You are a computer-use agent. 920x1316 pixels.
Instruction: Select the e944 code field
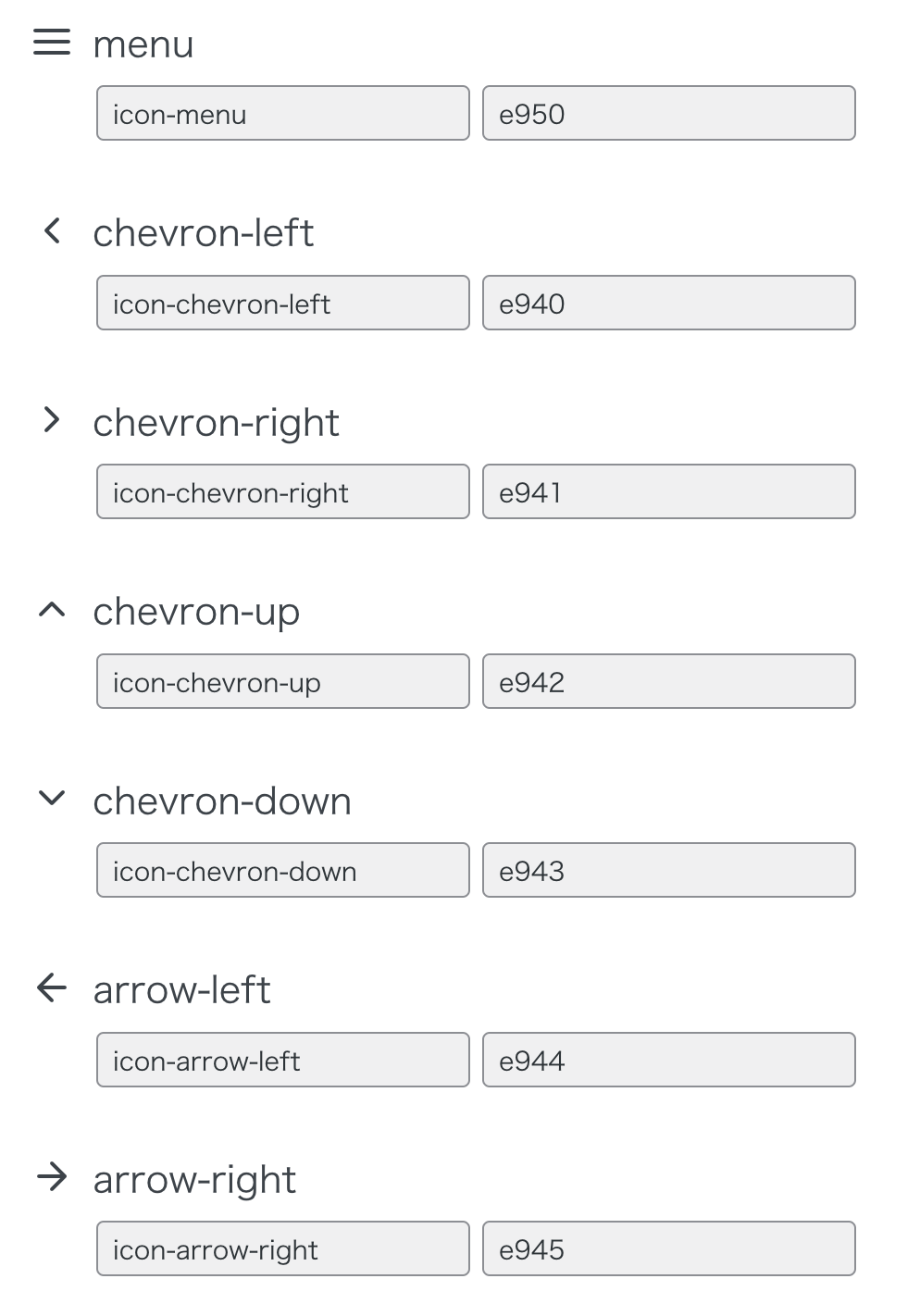click(x=669, y=1060)
